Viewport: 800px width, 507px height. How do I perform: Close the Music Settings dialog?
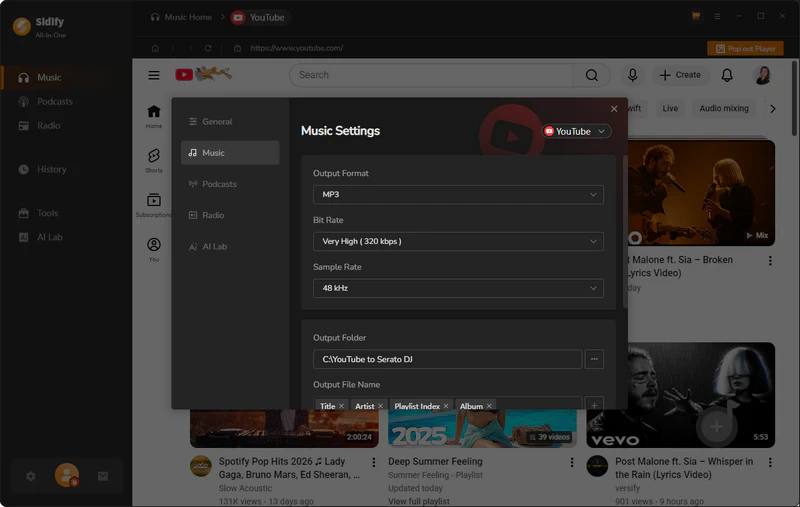614,109
